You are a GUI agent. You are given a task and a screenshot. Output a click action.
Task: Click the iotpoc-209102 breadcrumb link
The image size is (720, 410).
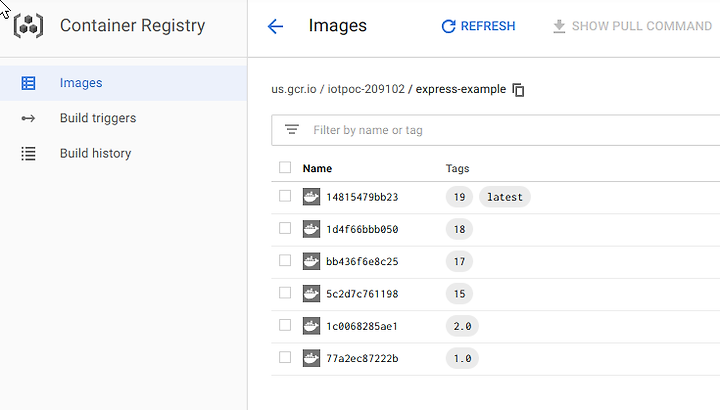click(366, 89)
